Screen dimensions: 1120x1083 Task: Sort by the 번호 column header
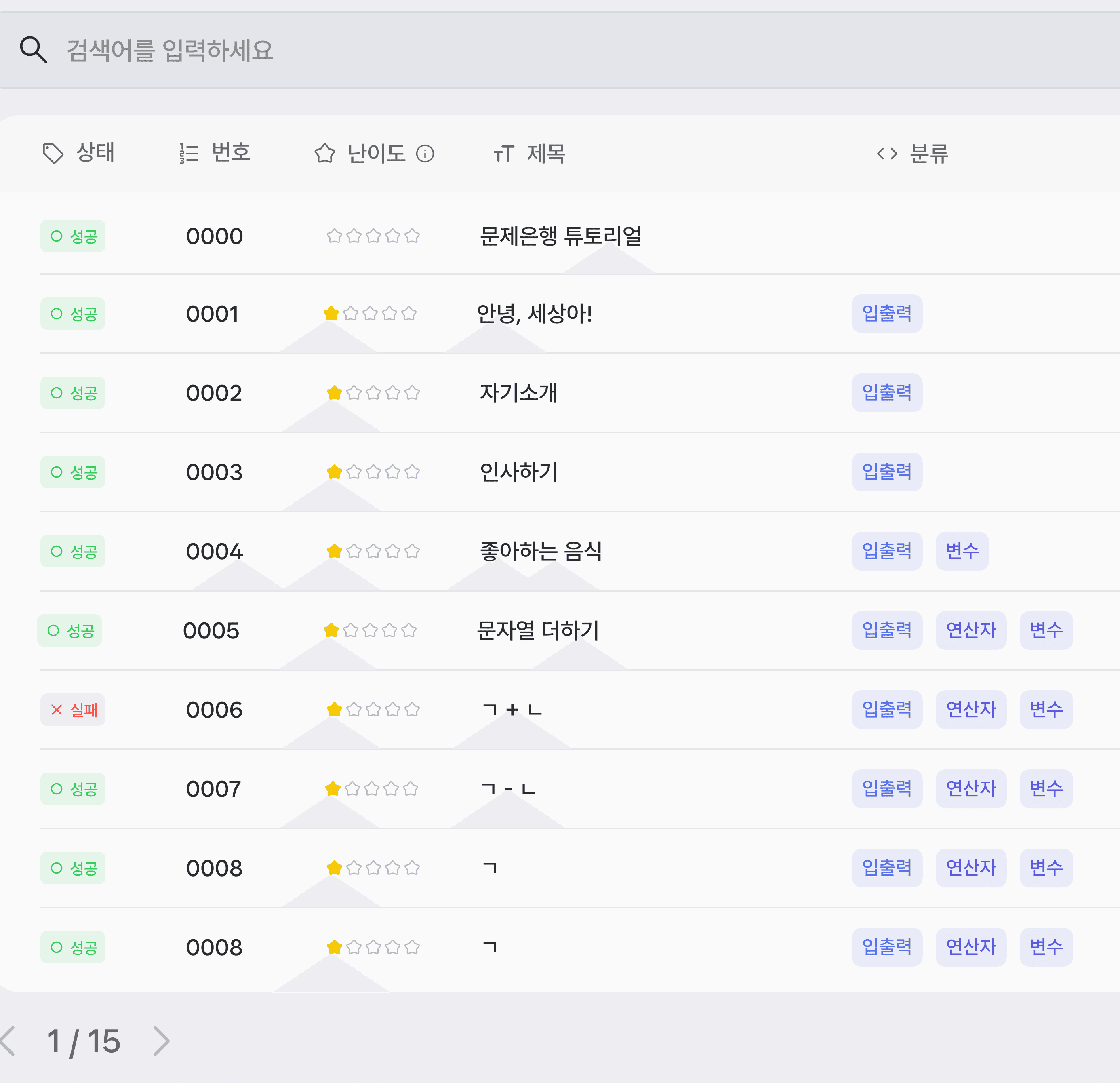click(231, 153)
